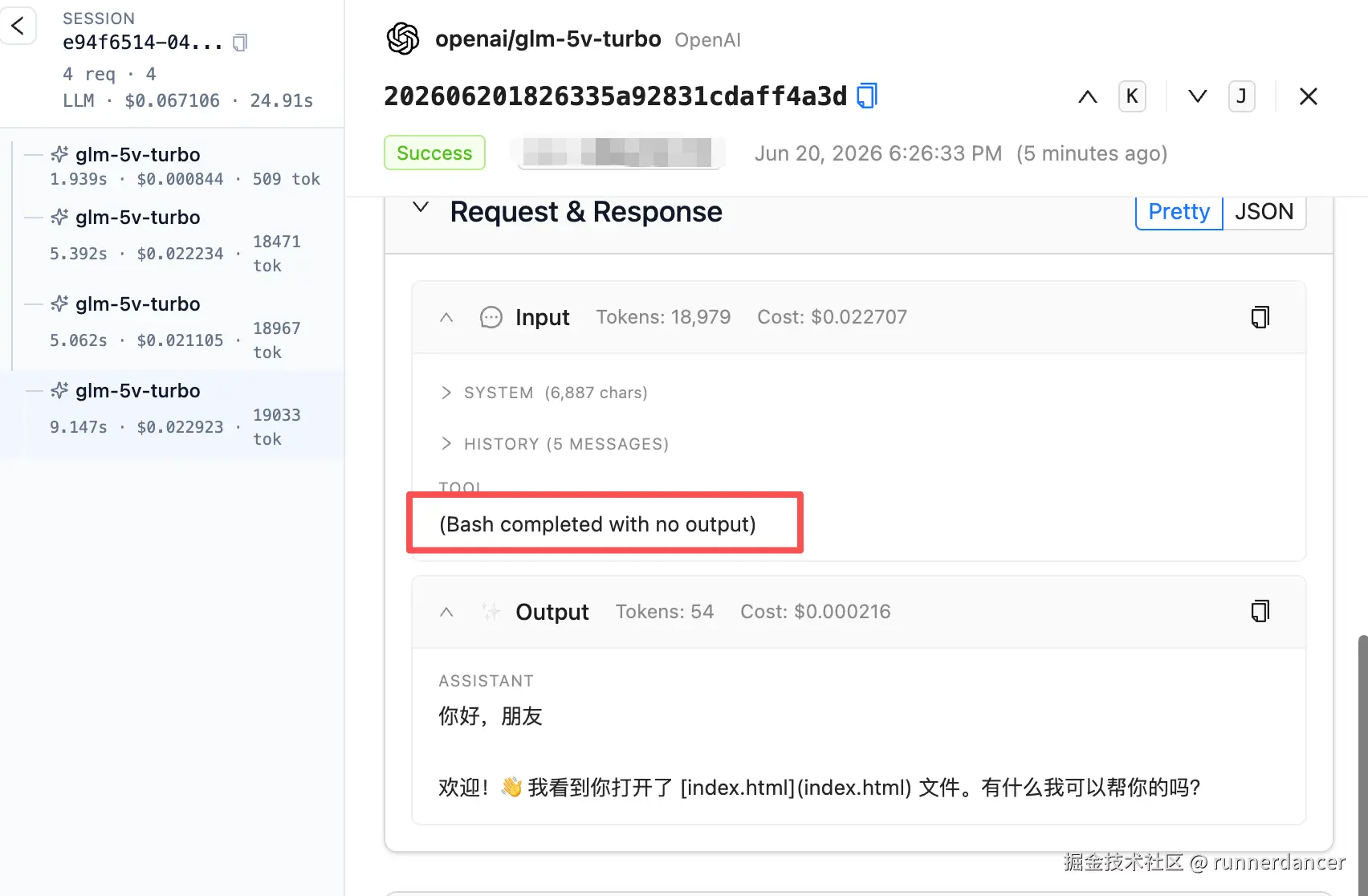This screenshot has width=1368, height=896.
Task: Click the Output Tokens: 54 value
Action: 665,612
